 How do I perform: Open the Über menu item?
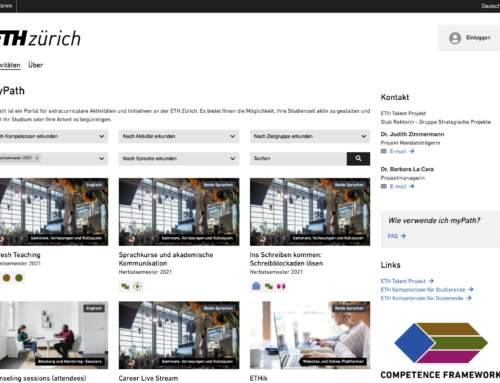tap(36, 65)
